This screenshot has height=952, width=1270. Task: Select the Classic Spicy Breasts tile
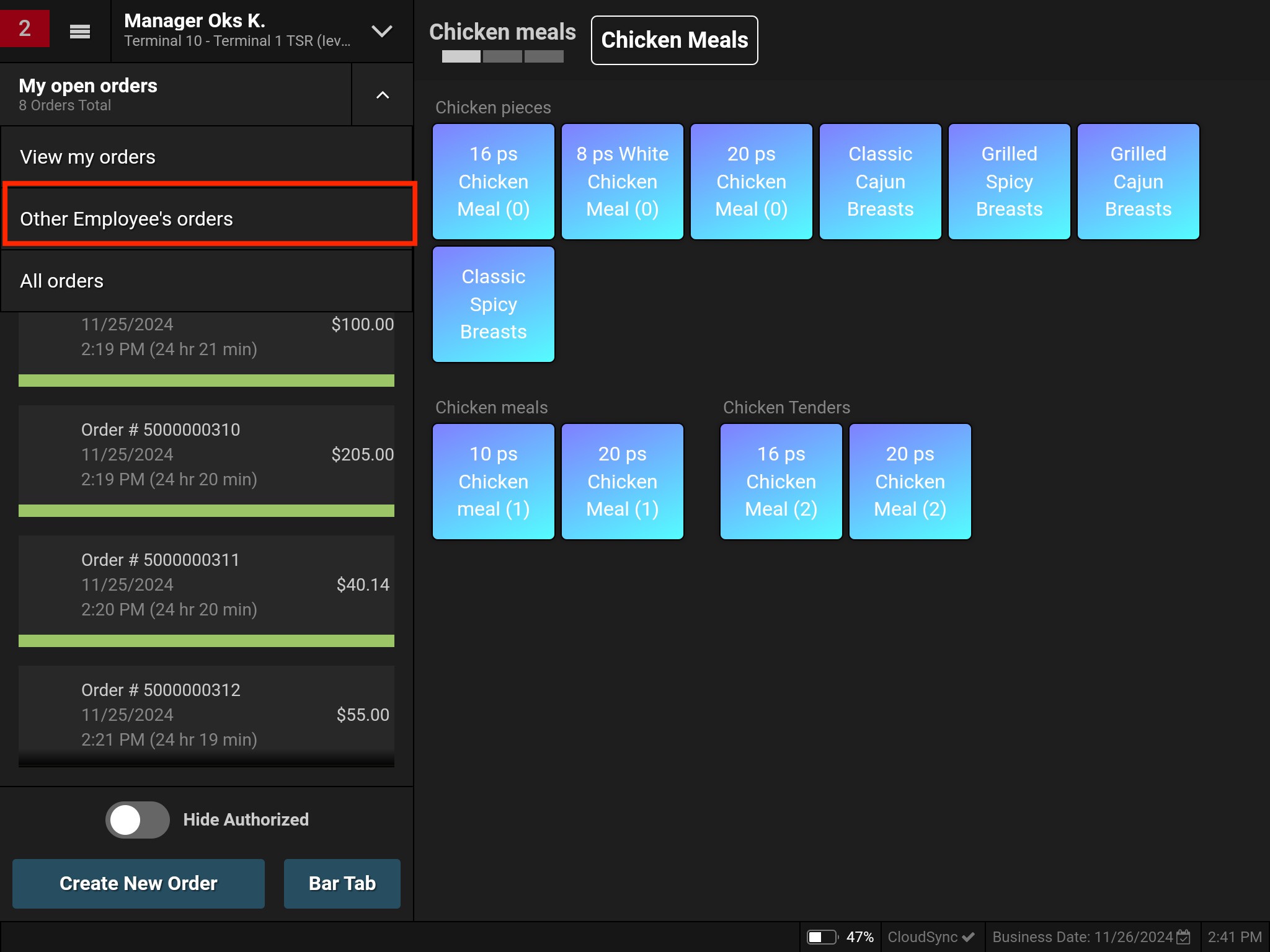[493, 304]
